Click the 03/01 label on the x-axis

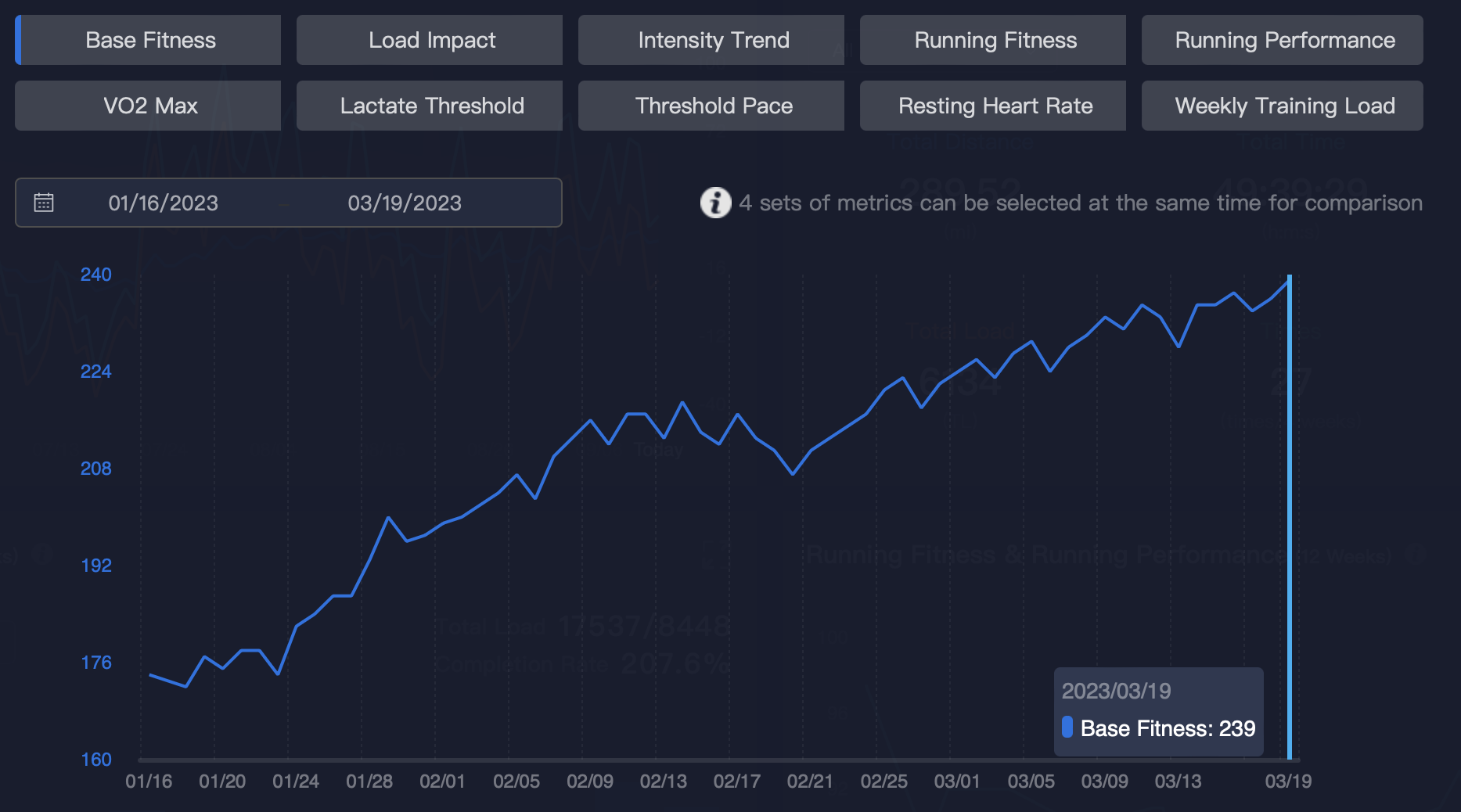coord(957,781)
